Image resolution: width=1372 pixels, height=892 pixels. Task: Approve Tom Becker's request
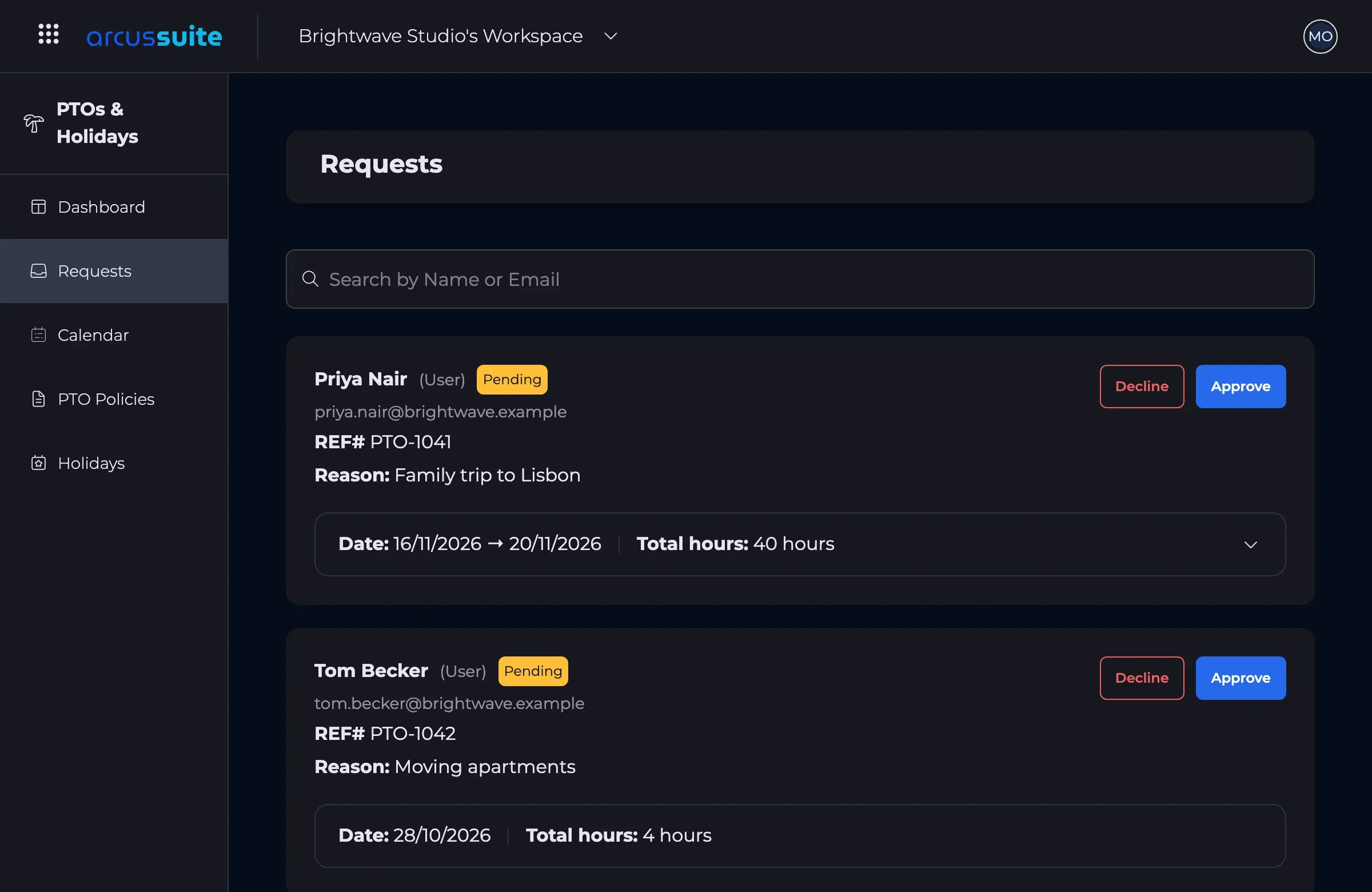(1241, 678)
